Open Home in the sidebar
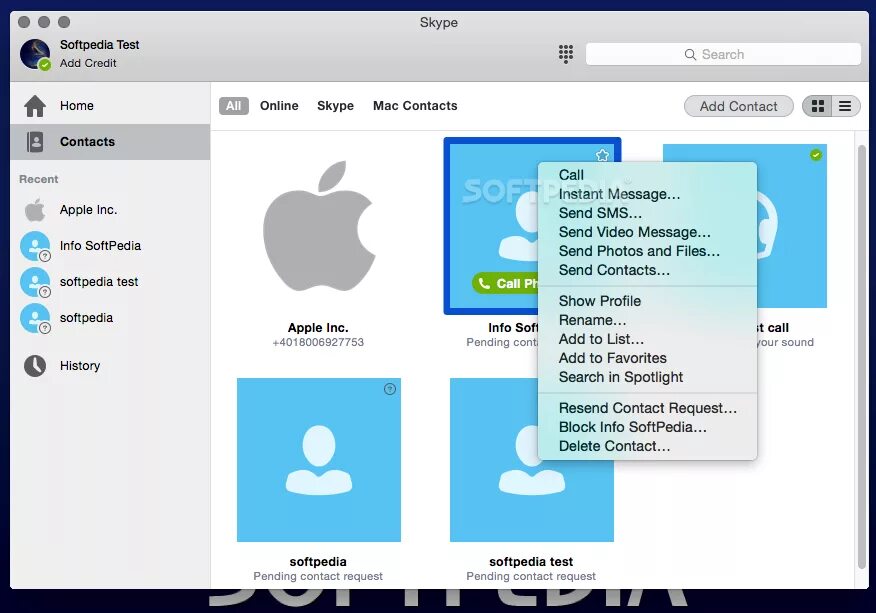 click(x=110, y=106)
